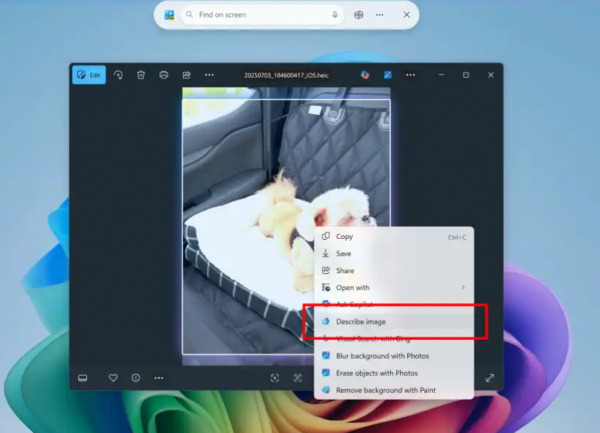Click the hexagon icon beside the search field

click(359, 15)
